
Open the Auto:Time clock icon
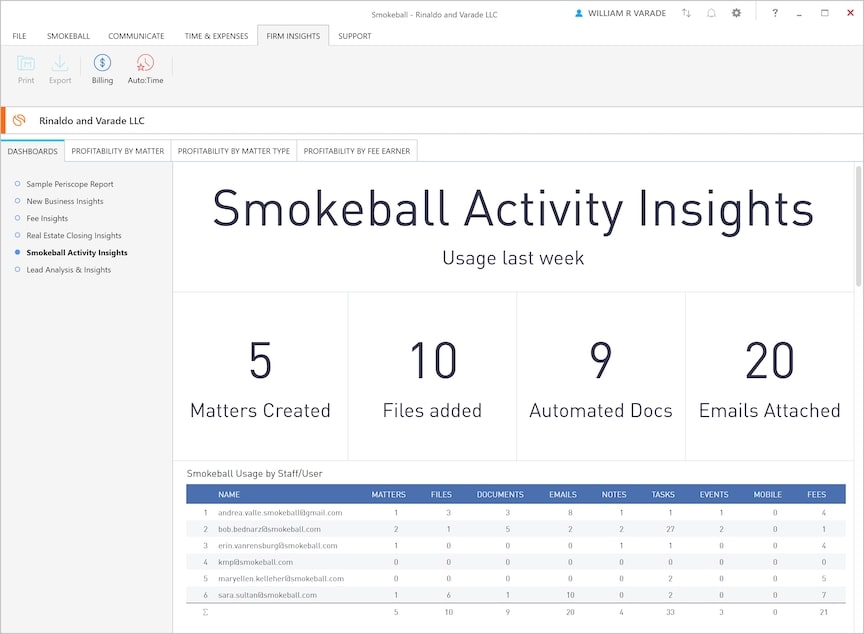[145, 63]
